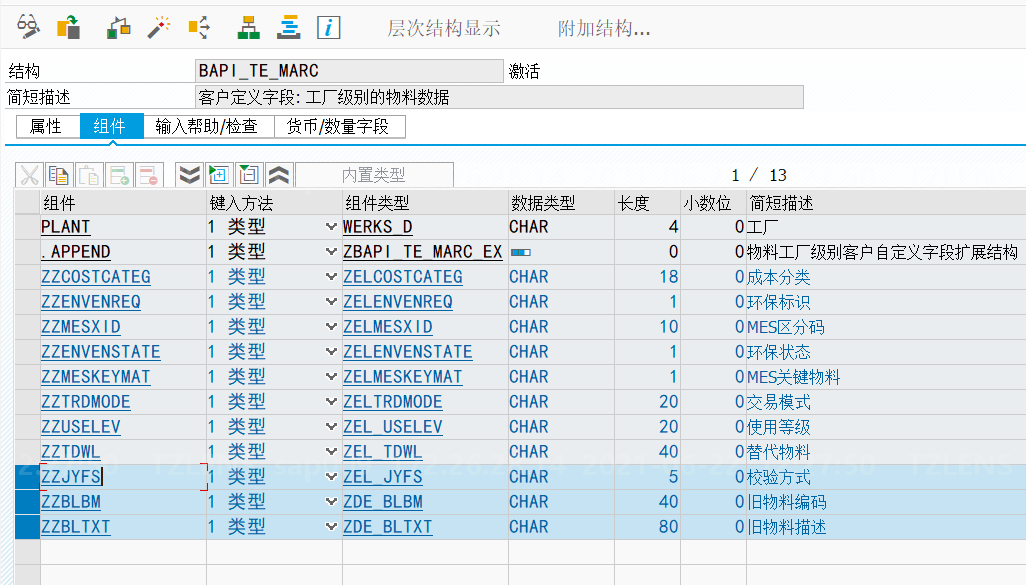
Task: Open the type dropdown on the PLANT row
Action: pos(332,227)
